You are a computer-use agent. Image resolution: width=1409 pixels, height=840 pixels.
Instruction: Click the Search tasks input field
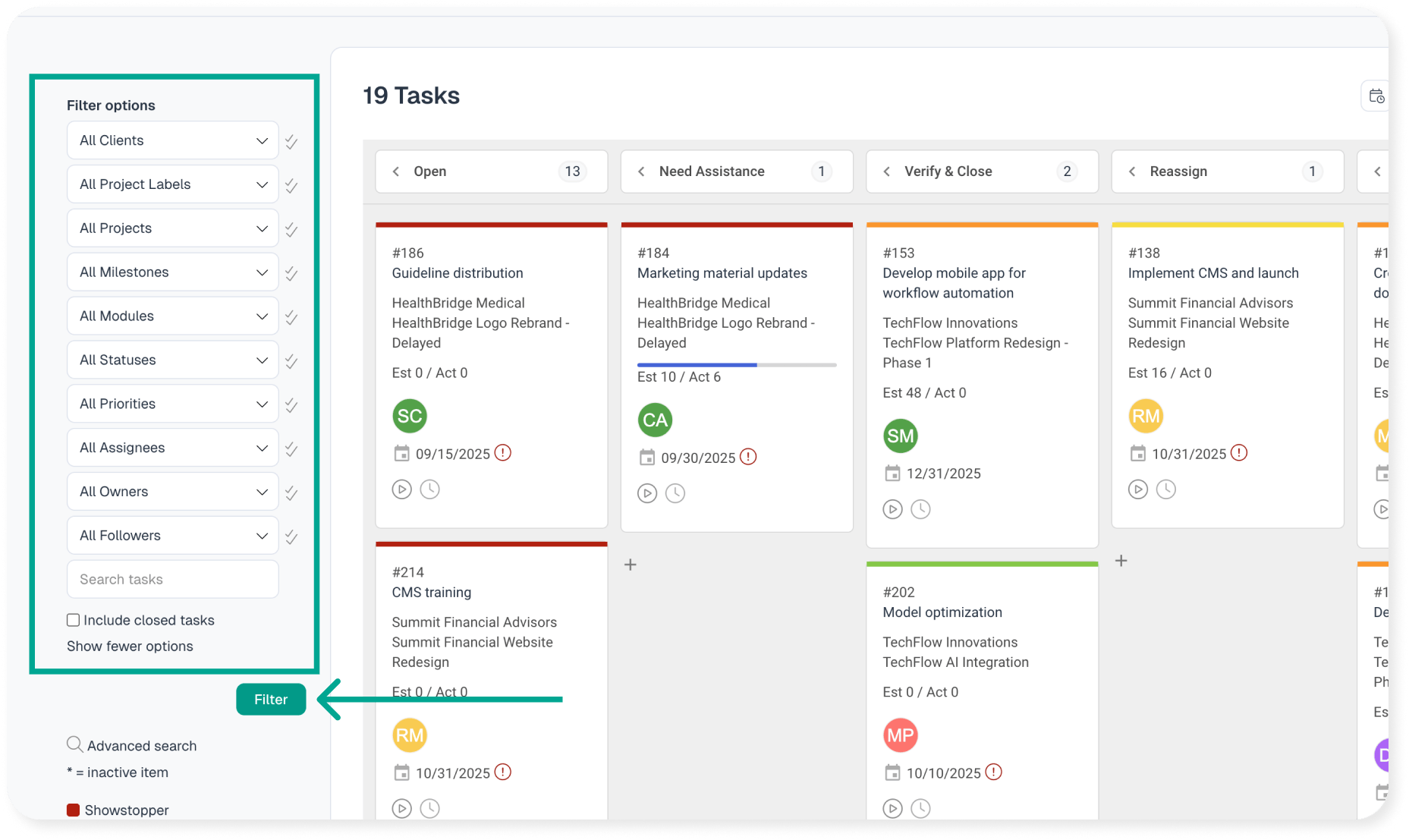pos(173,580)
